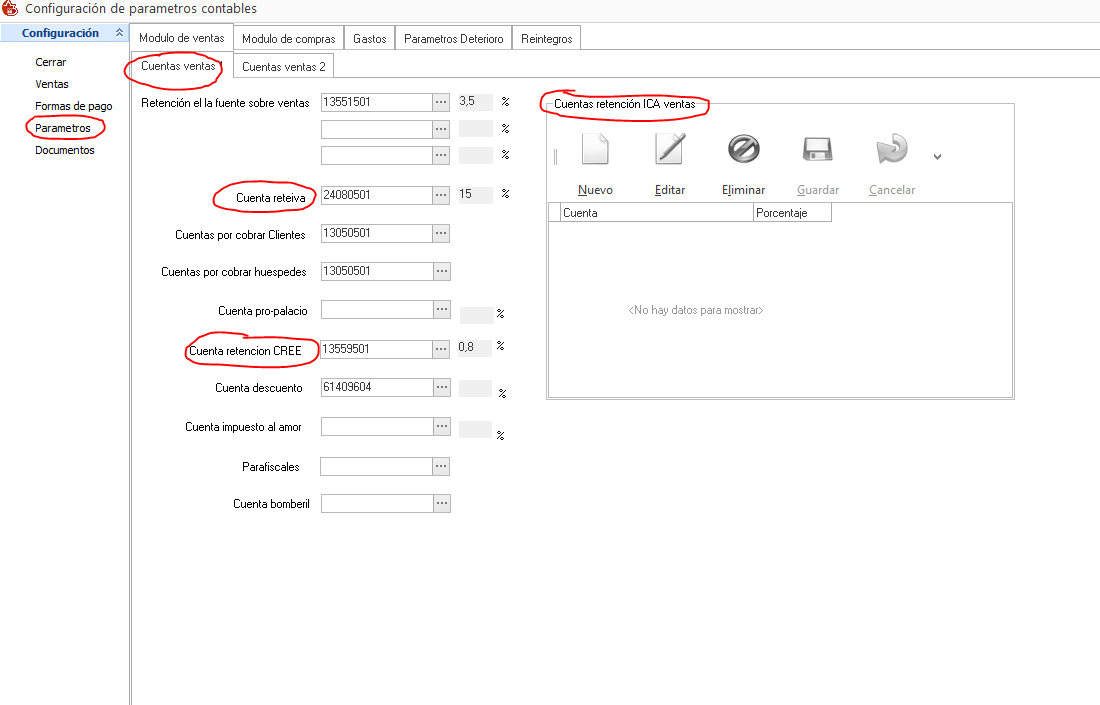Select the Parametros Deterioro tab
The height and width of the screenshot is (705, 1100).
[453, 39]
